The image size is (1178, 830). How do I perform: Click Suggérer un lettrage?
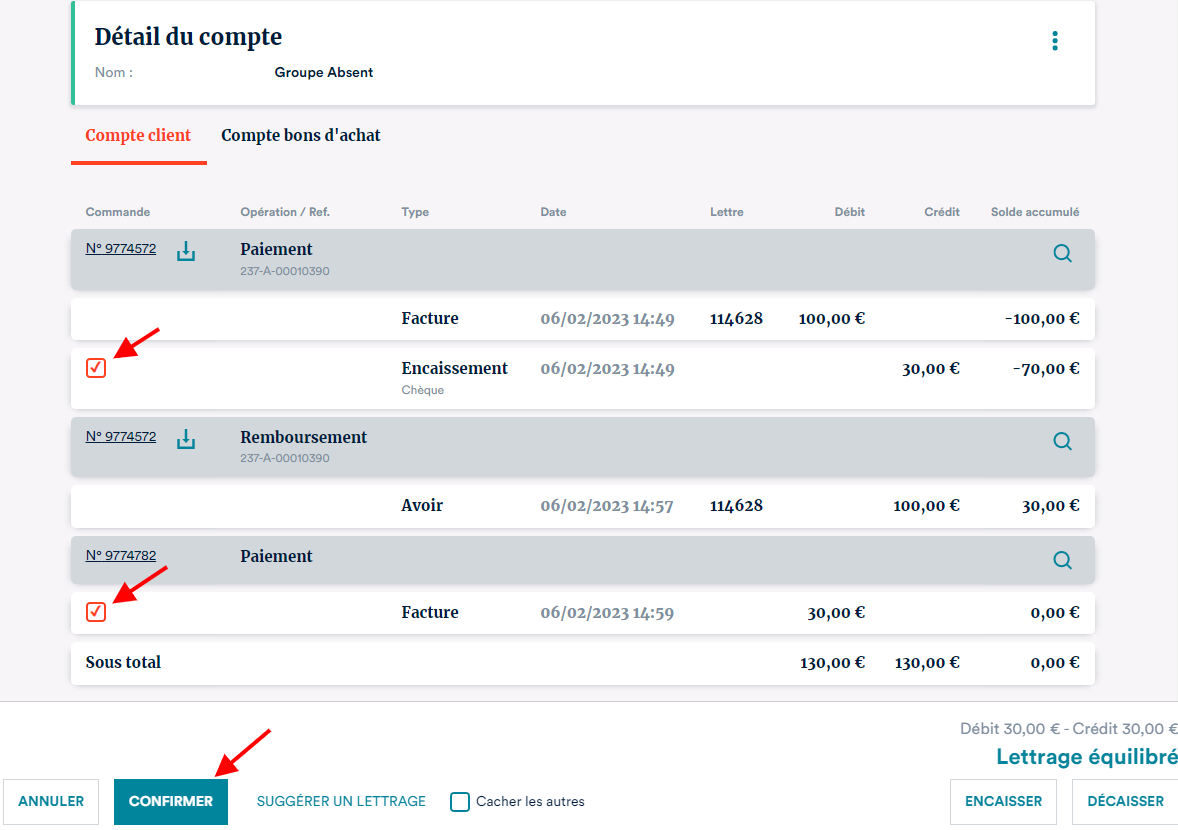pyautogui.click(x=341, y=801)
